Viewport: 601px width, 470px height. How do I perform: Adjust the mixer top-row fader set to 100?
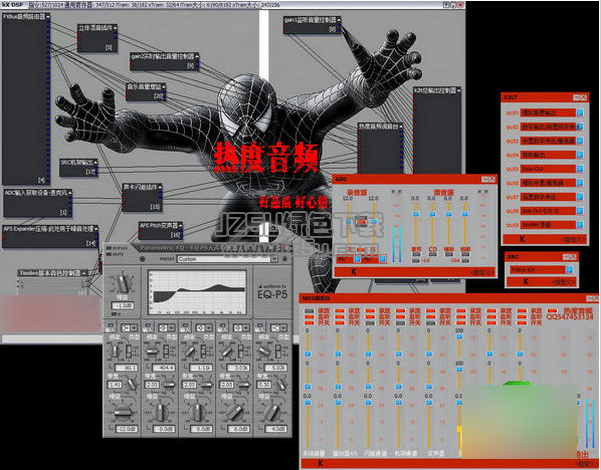tap(459, 337)
